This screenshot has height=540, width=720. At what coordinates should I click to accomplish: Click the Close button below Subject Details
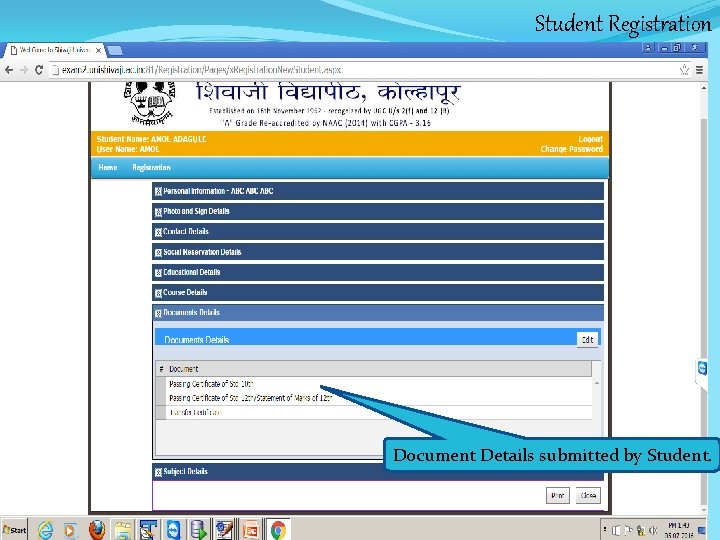588,495
